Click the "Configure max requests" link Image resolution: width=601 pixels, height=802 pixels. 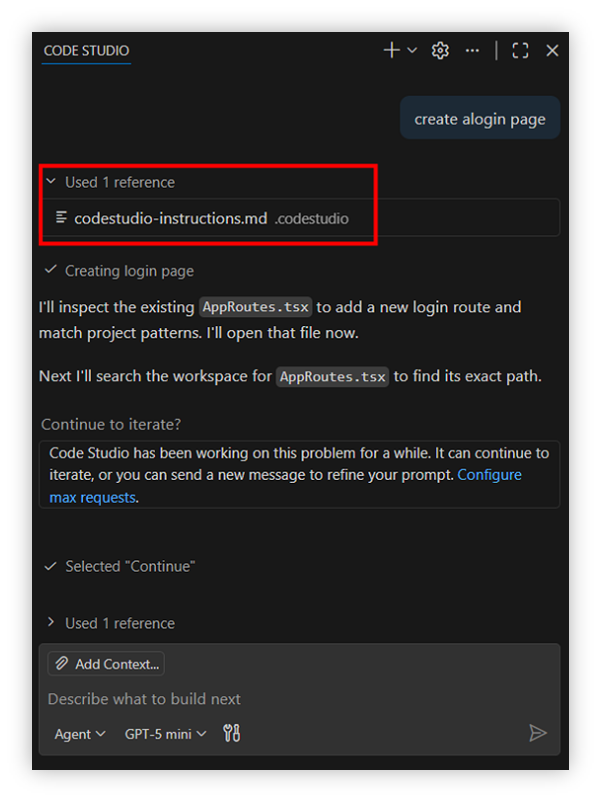point(489,475)
